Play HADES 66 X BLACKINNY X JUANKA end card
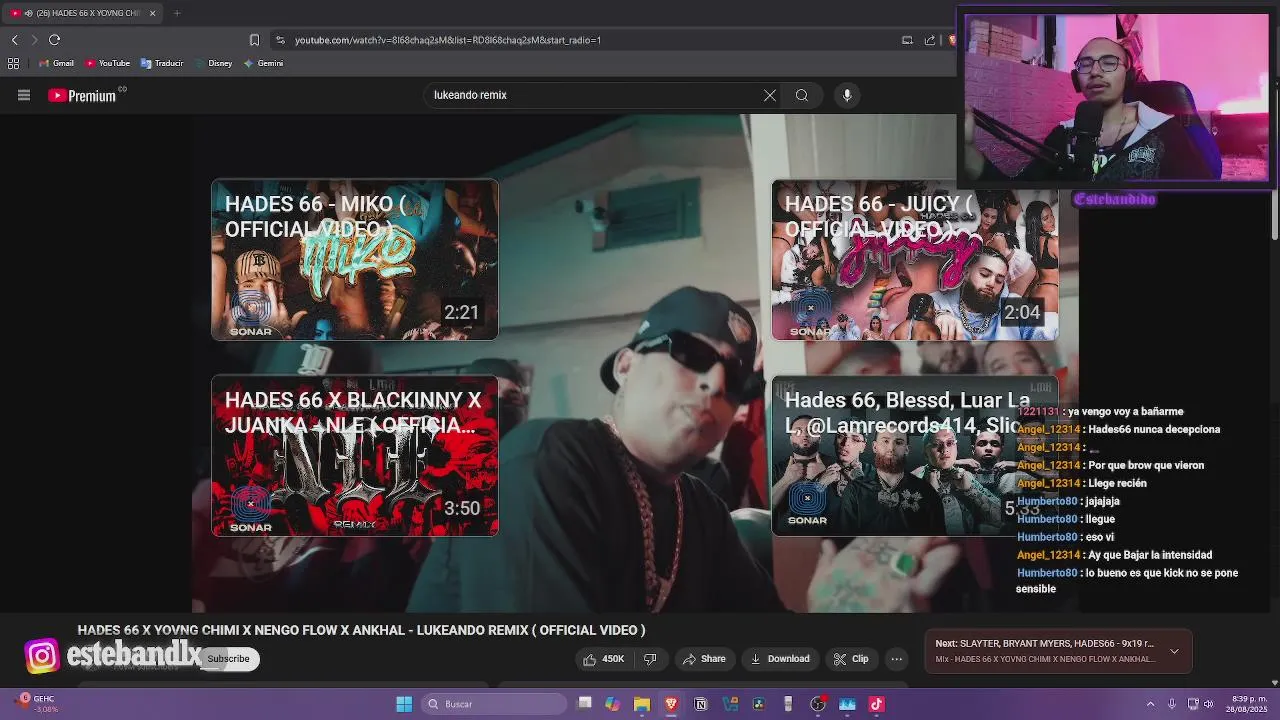This screenshot has width=1280, height=720. point(355,456)
